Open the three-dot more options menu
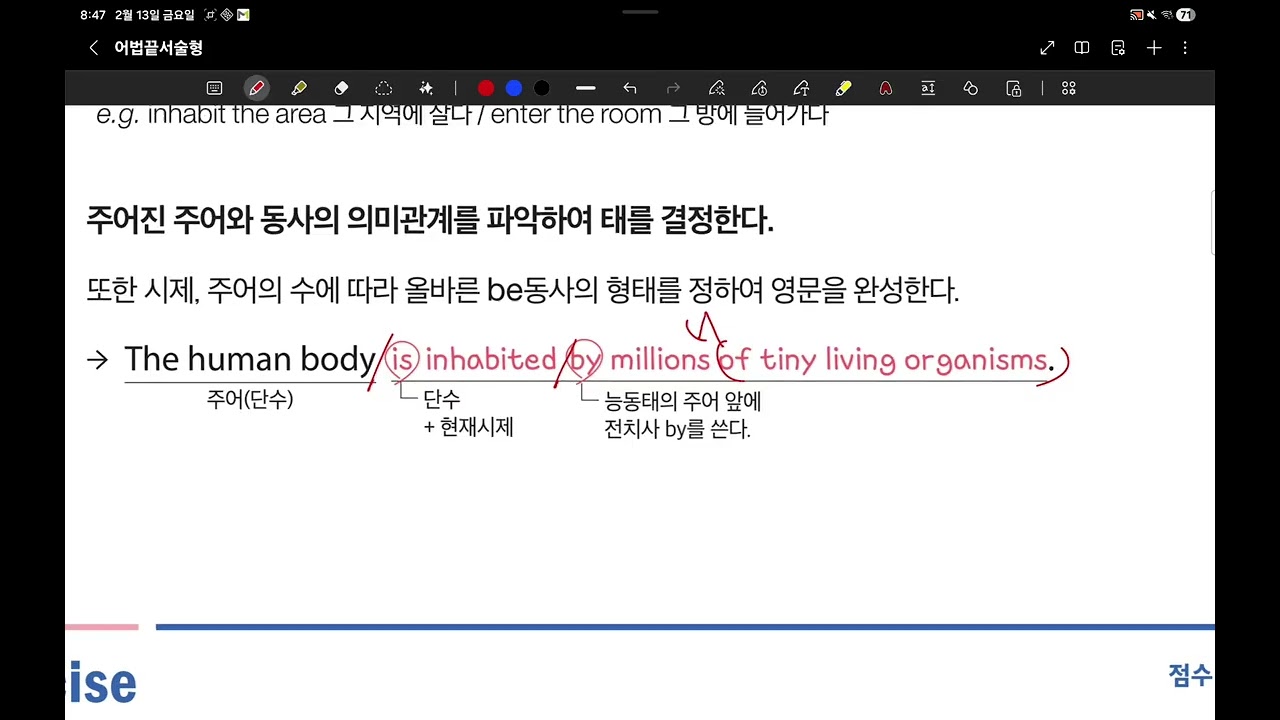 pyautogui.click(x=1185, y=48)
